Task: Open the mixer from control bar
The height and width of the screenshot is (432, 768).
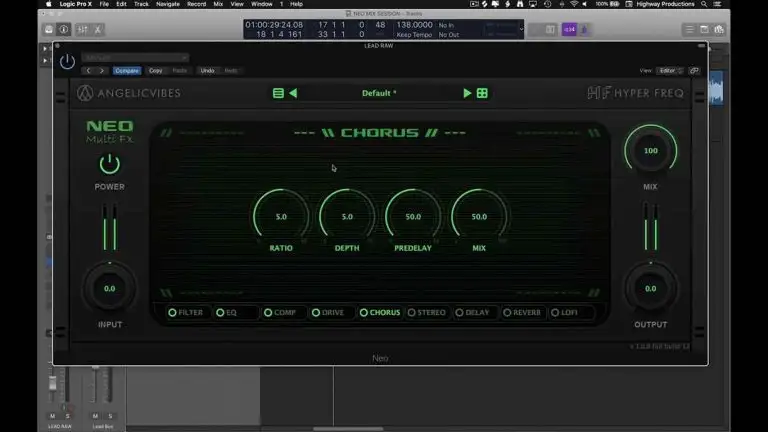Action: [83, 29]
